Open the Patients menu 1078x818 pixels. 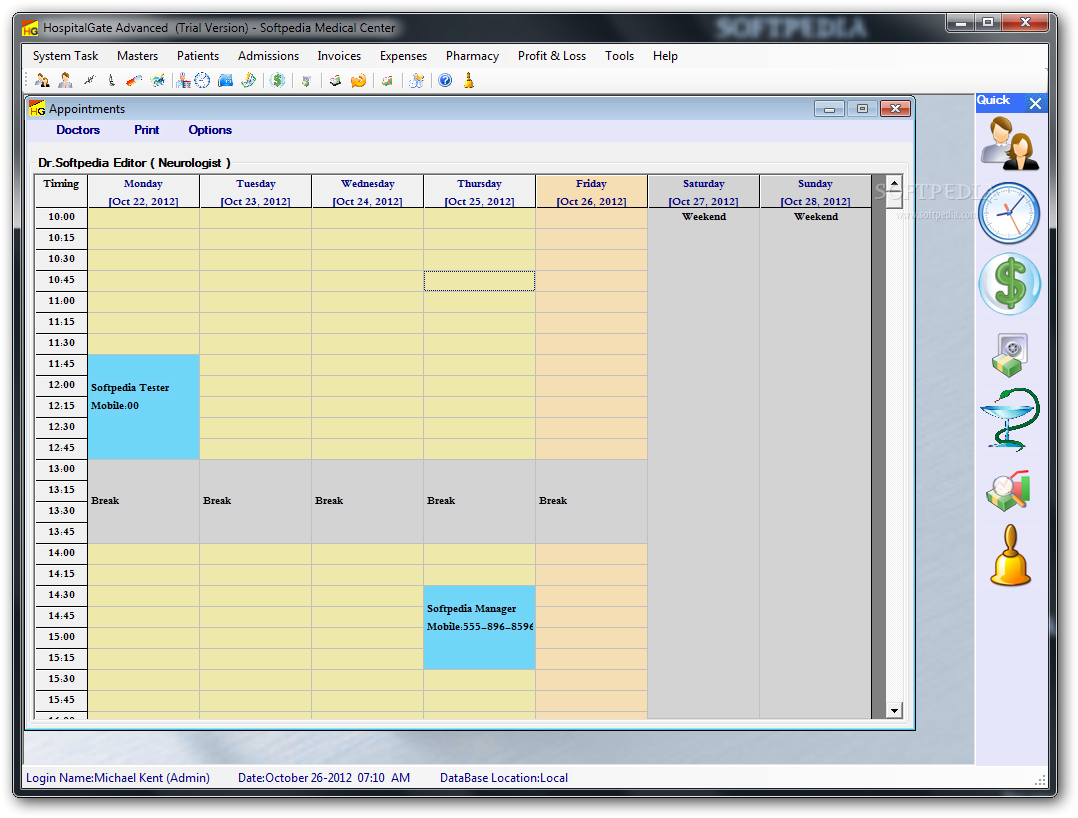(198, 56)
